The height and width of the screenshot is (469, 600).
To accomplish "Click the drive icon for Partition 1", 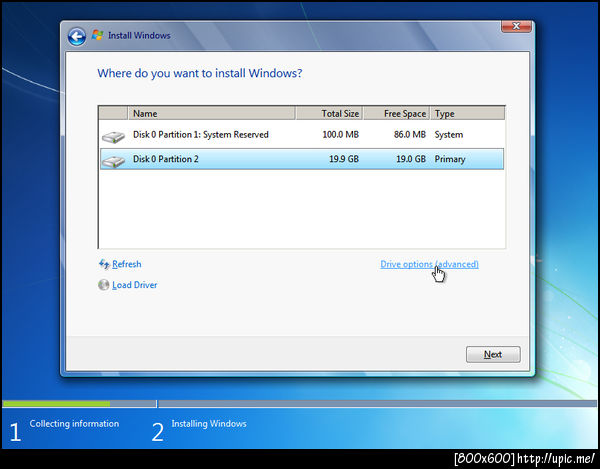I will pos(113,137).
